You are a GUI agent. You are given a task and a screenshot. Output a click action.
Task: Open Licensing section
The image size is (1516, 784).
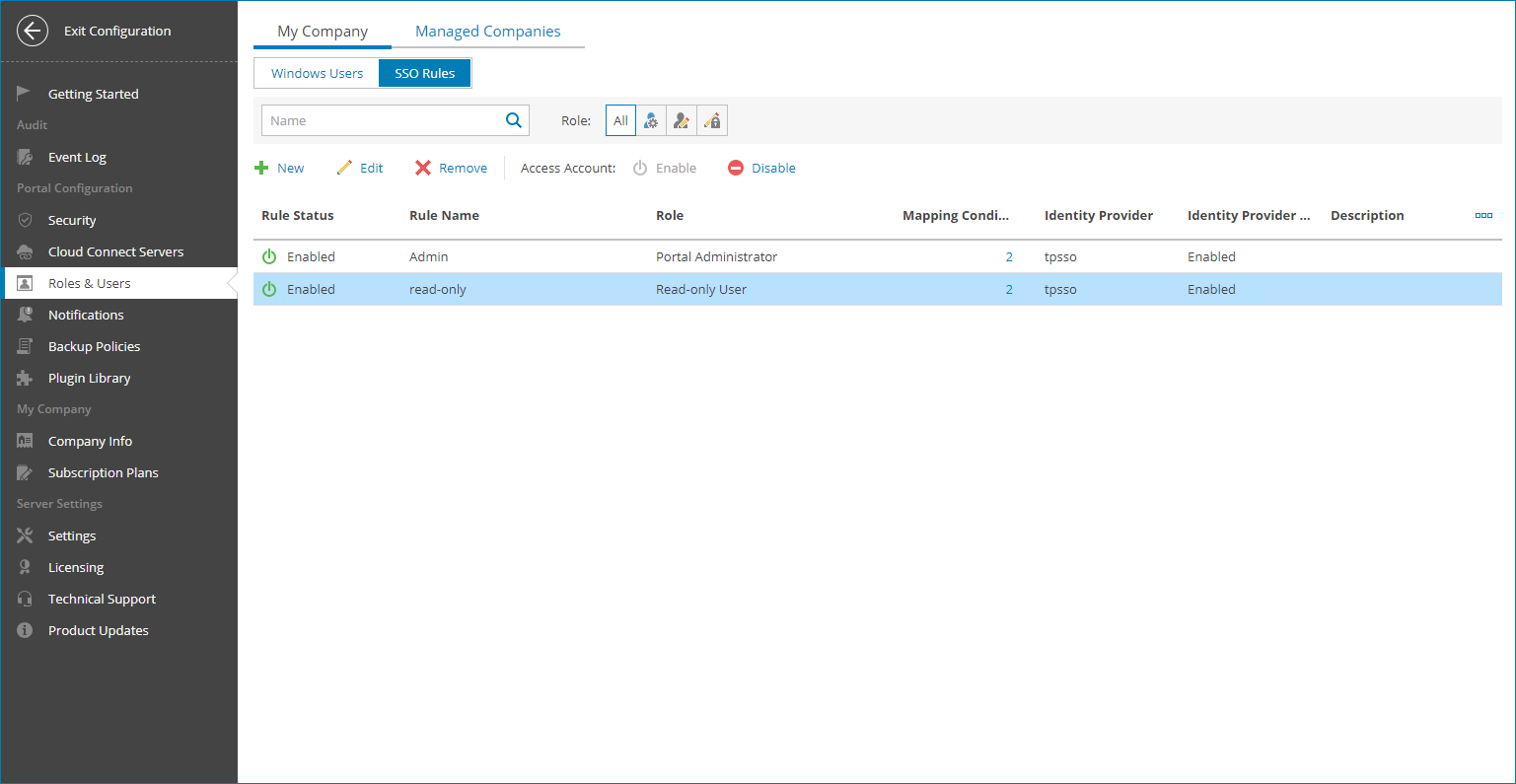click(x=76, y=567)
